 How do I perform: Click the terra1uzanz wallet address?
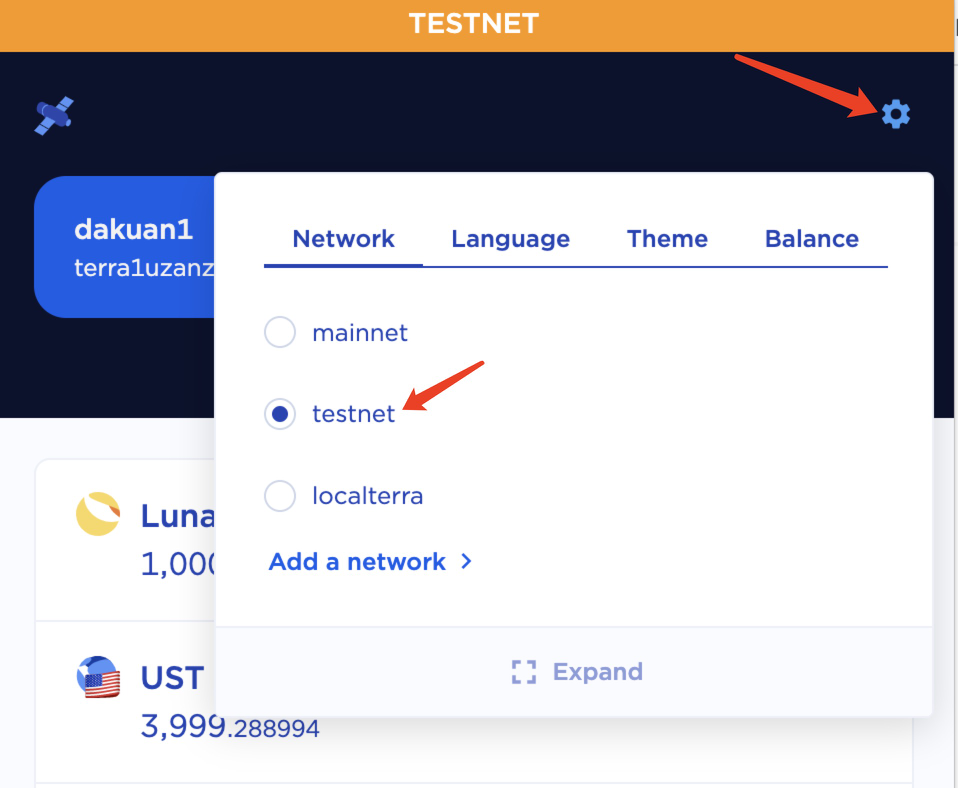click(x=143, y=269)
